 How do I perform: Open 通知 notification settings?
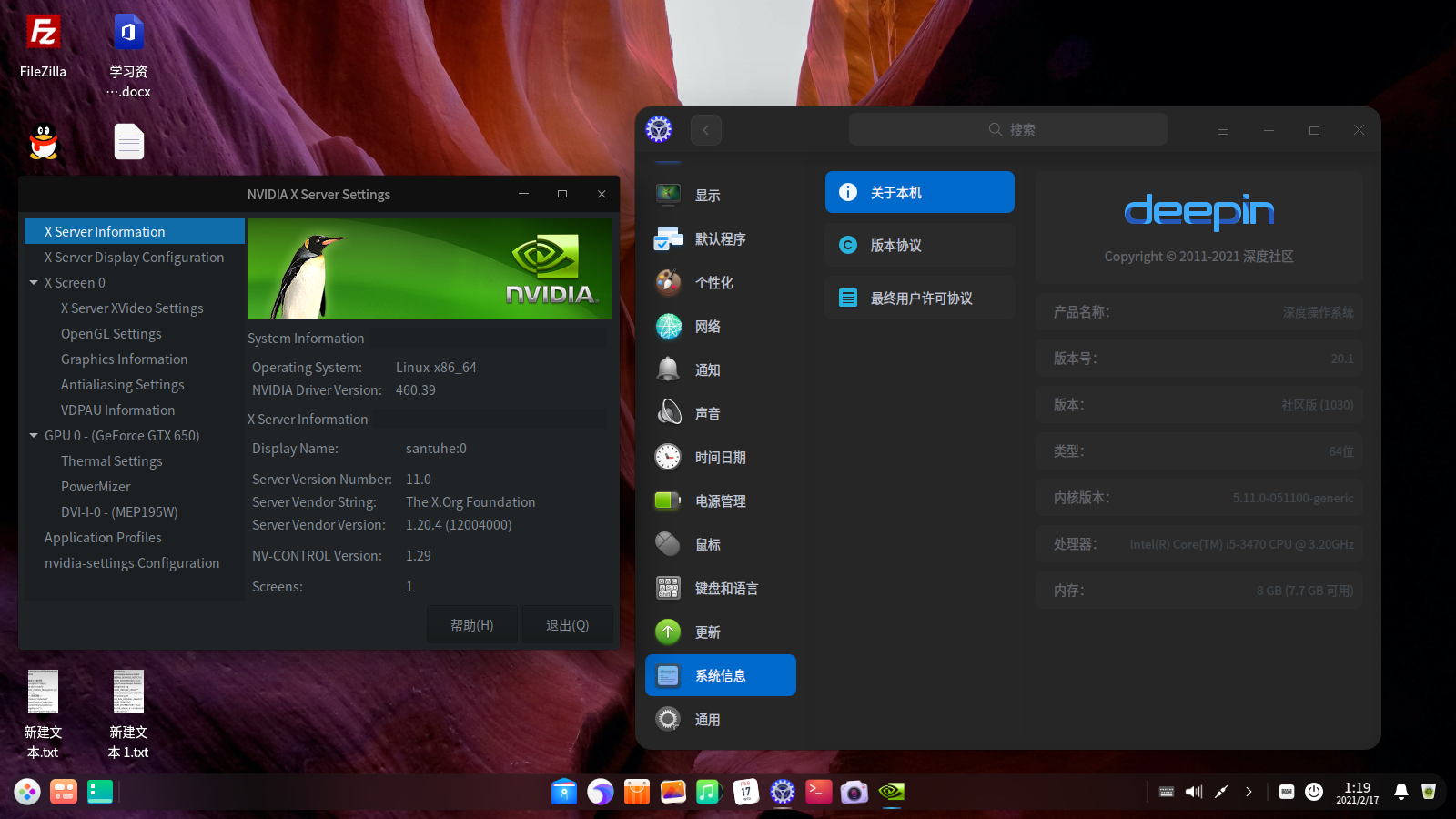coord(721,369)
